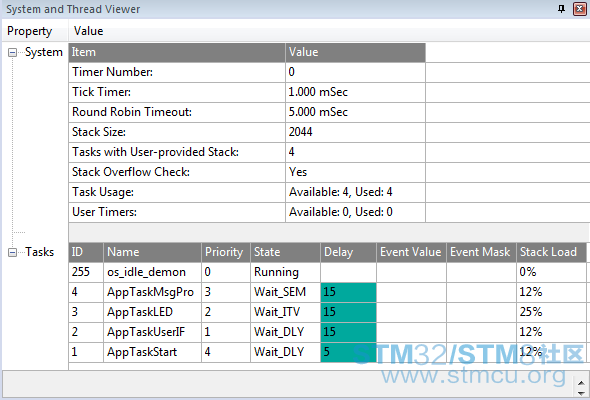This screenshot has width=590, height=400.
Task: Click the Stack Load column header
Action: click(x=551, y=252)
